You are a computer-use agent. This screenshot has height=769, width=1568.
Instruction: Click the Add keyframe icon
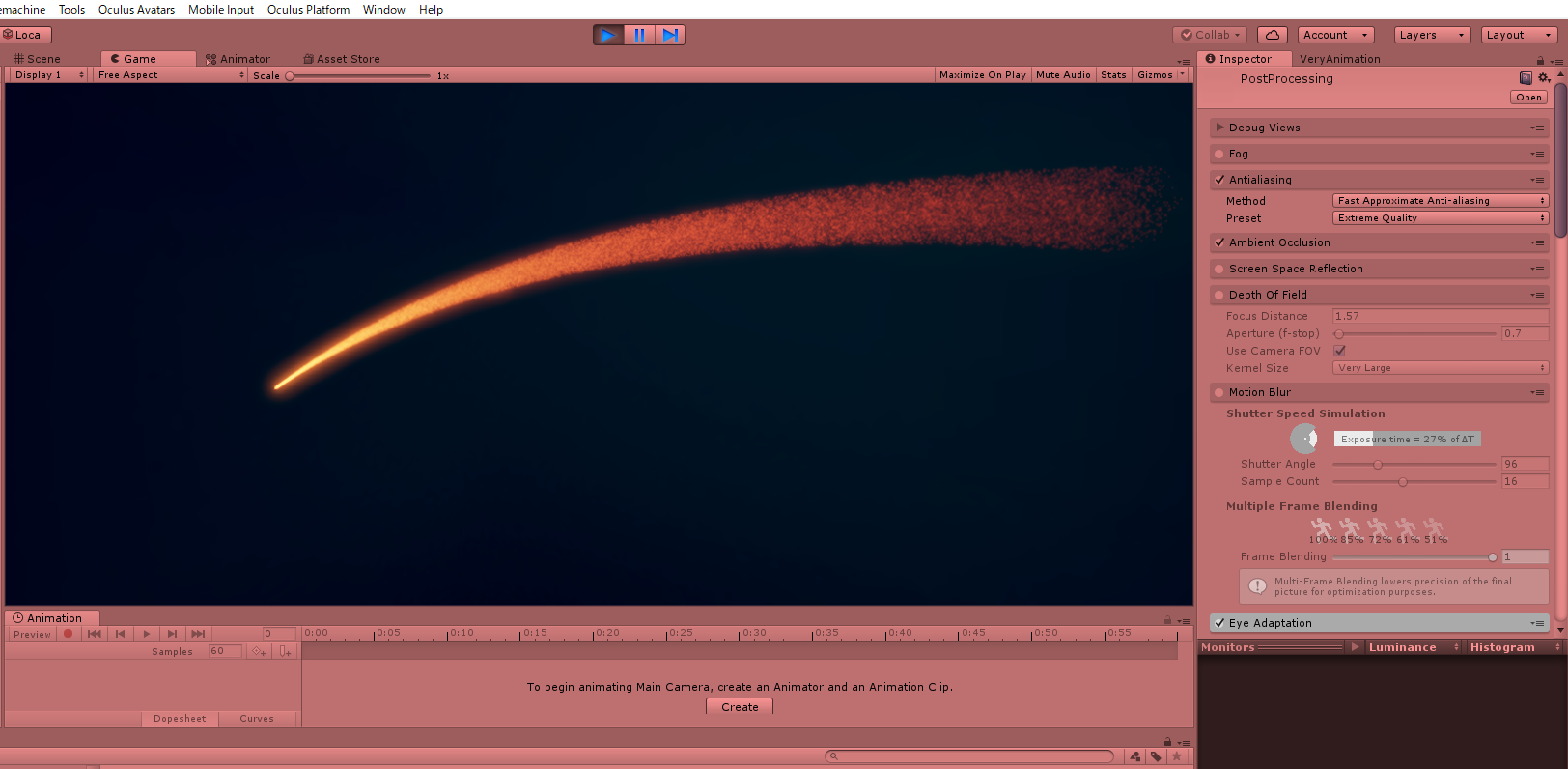259,651
